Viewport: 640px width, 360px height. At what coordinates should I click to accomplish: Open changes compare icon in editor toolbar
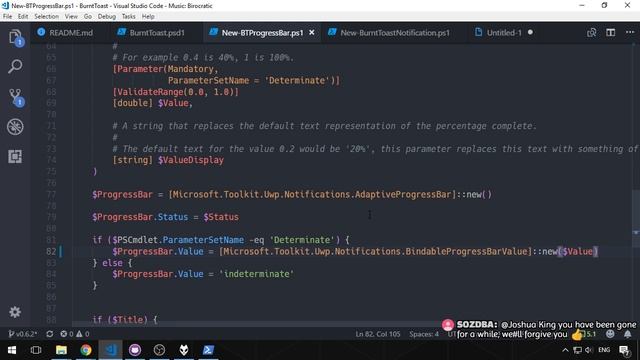591,33
